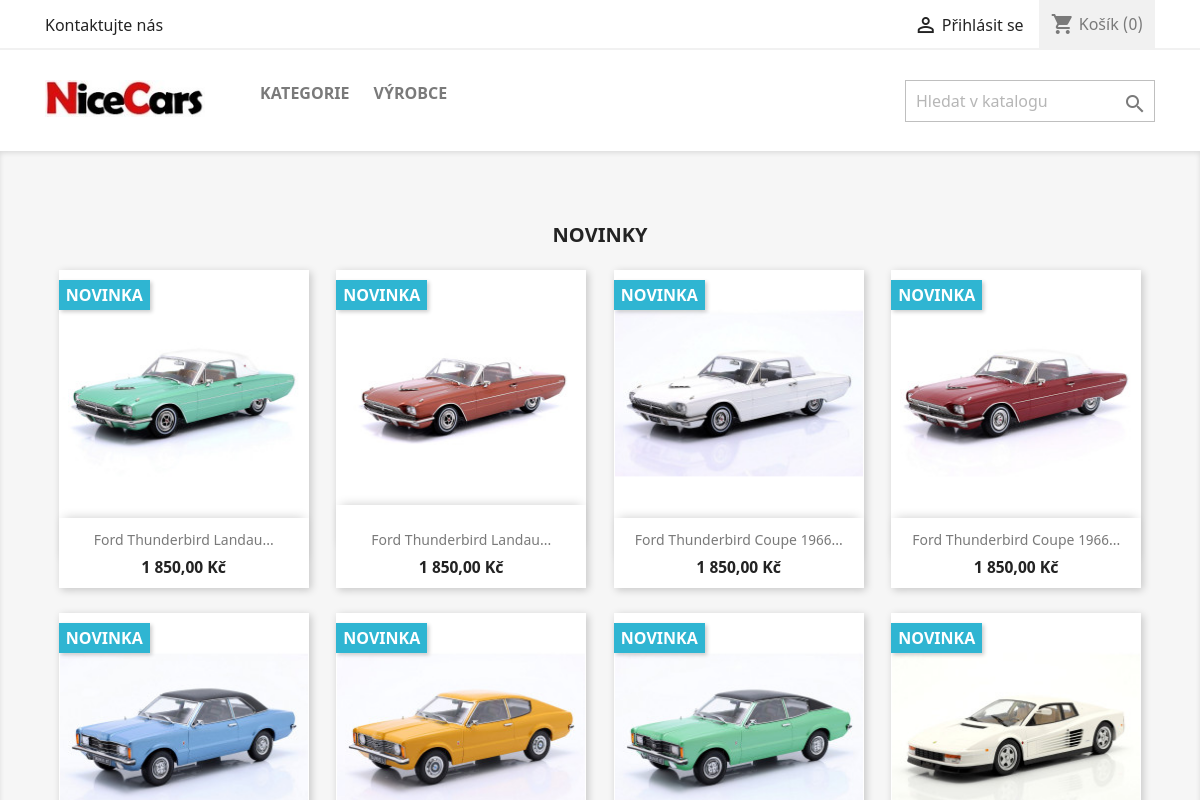The height and width of the screenshot is (800, 1200).
Task: Open the green coupe with black roof
Action: coord(739,706)
